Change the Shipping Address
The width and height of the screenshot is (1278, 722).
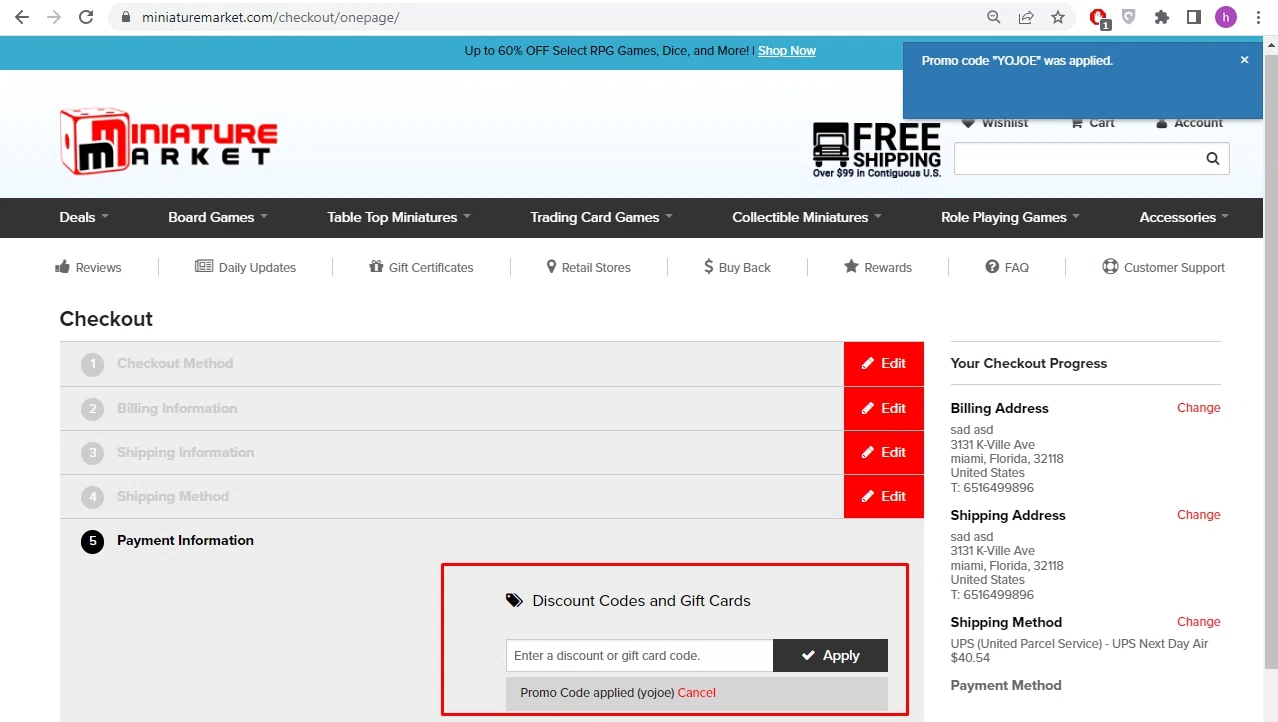pyautogui.click(x=1198, y=515)
